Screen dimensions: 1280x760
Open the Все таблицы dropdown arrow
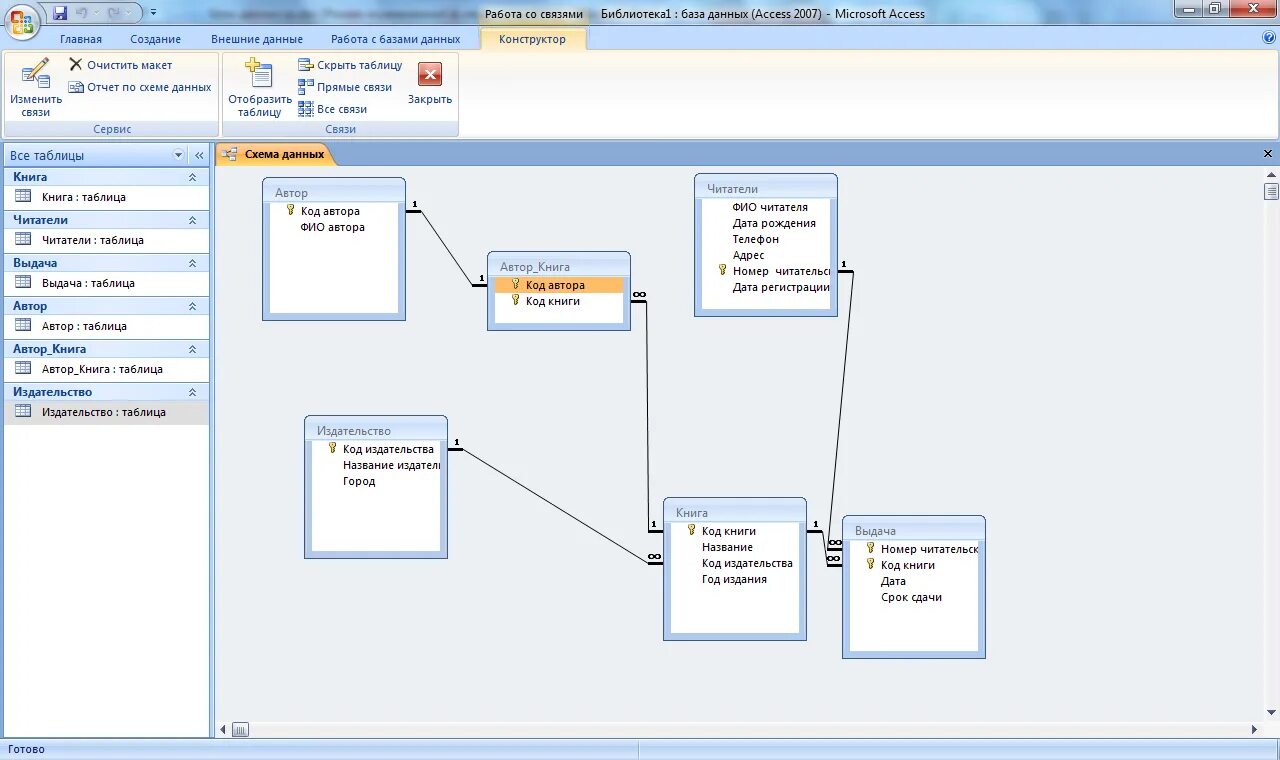(x=179, y=155)
